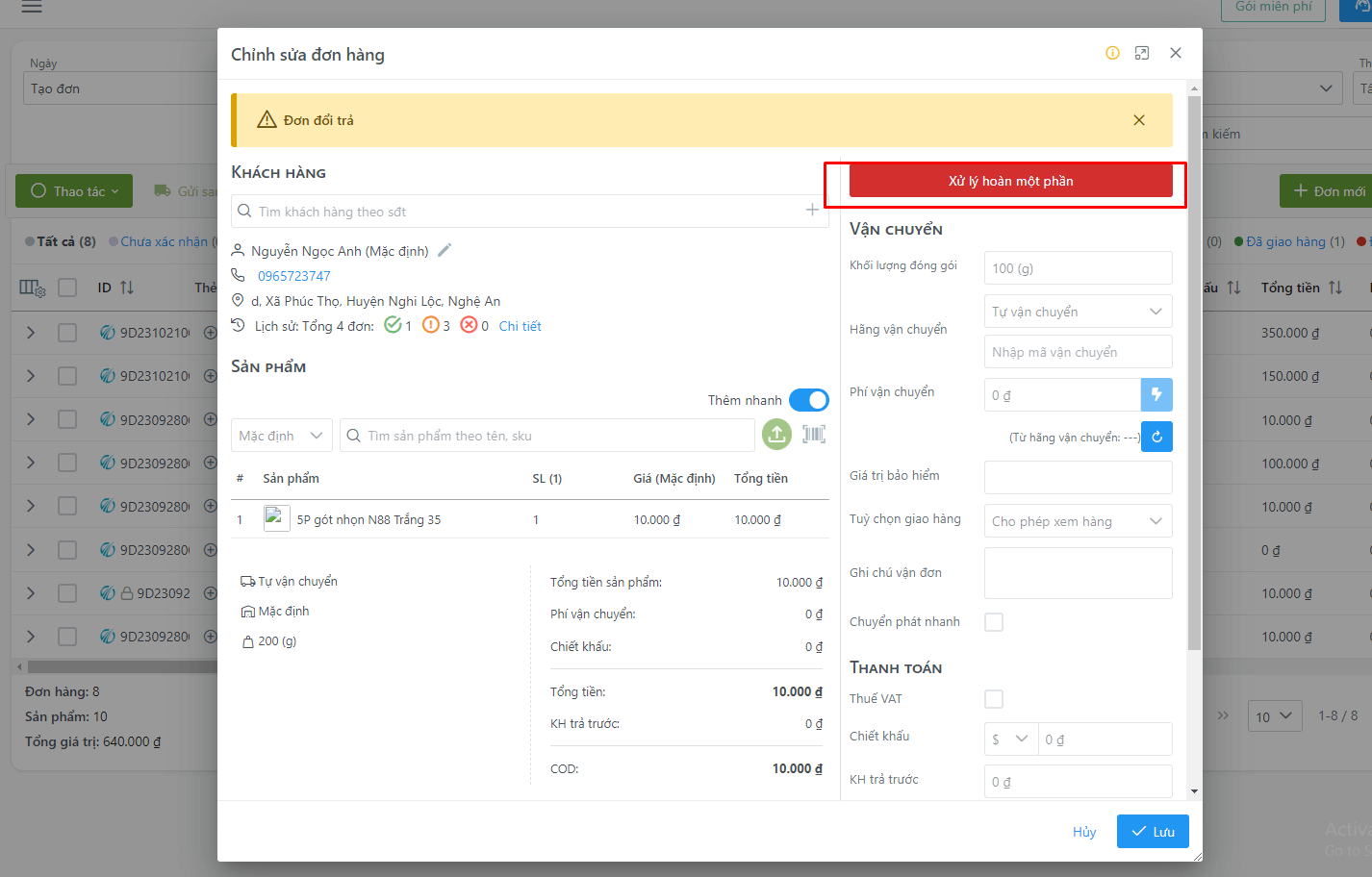The width and height of the screenshot is (1372, 877).
Task: Open the hamburger menu in background page
Action: click(x=32, y=7)
